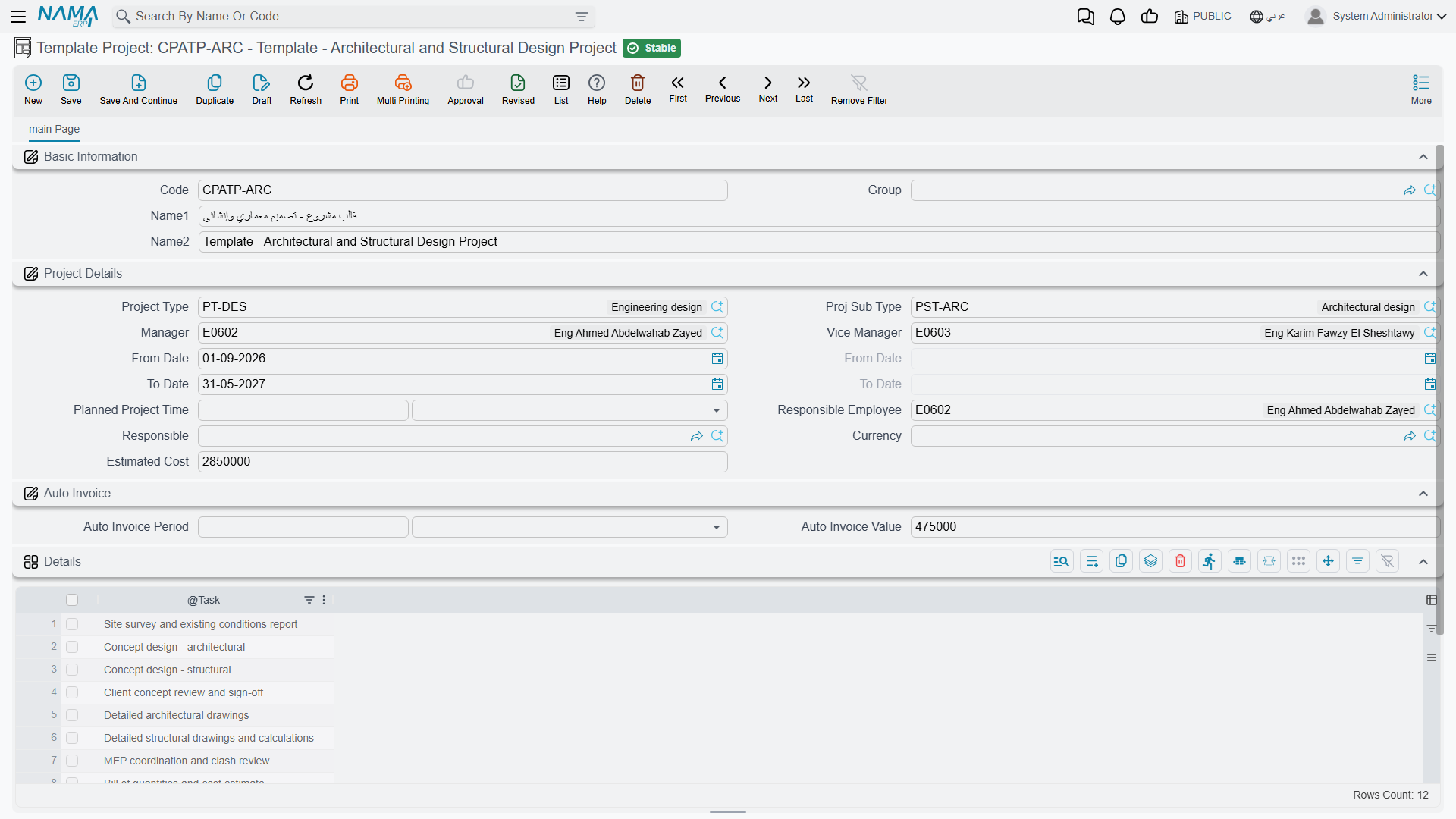Screen dimensions: 1456x819
Task: Mark record as Draft
Action: pos(262,89)
